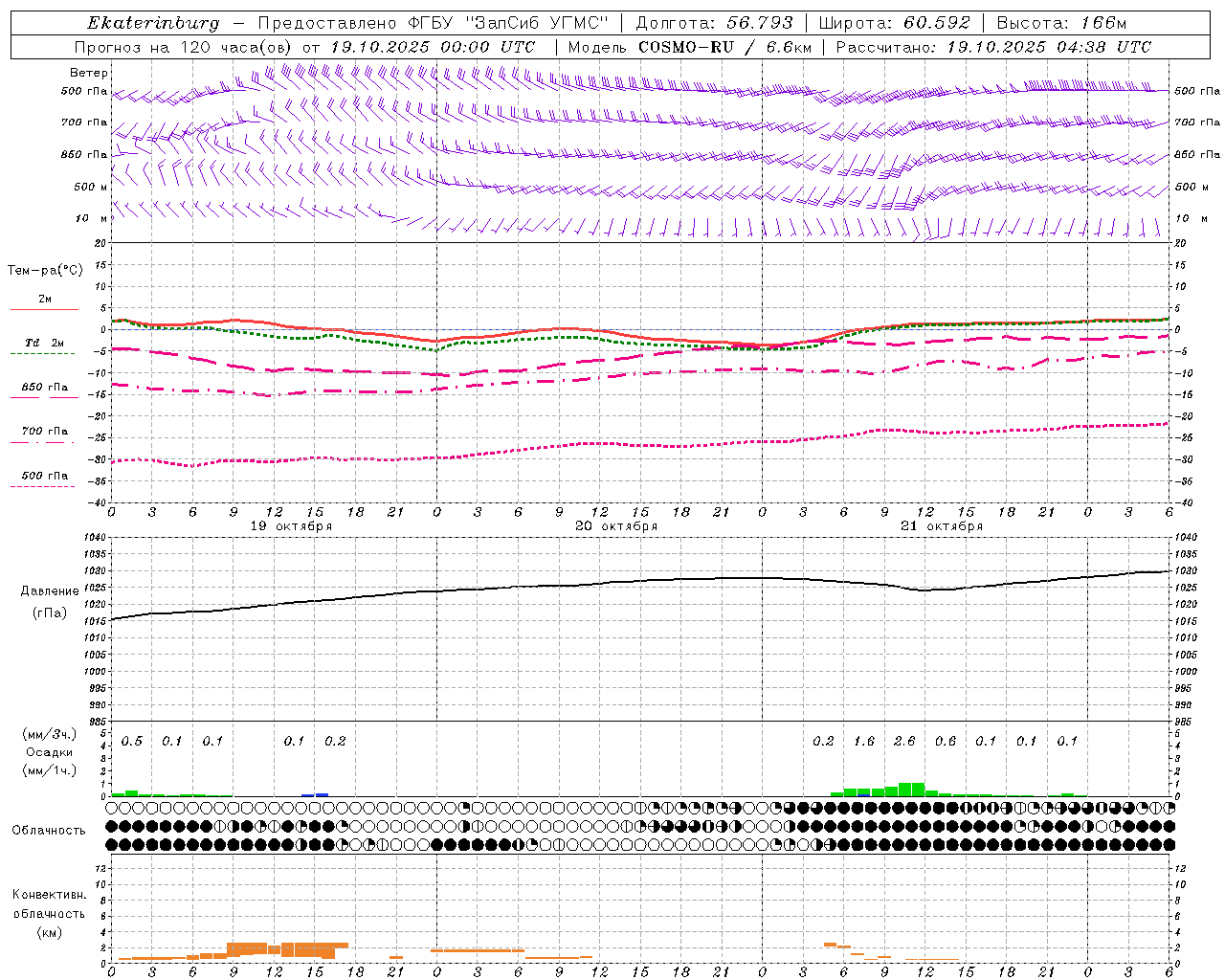Select the Долгота: 56.793 value
This screenshot has width=1225, height=980.
[715, 23]
